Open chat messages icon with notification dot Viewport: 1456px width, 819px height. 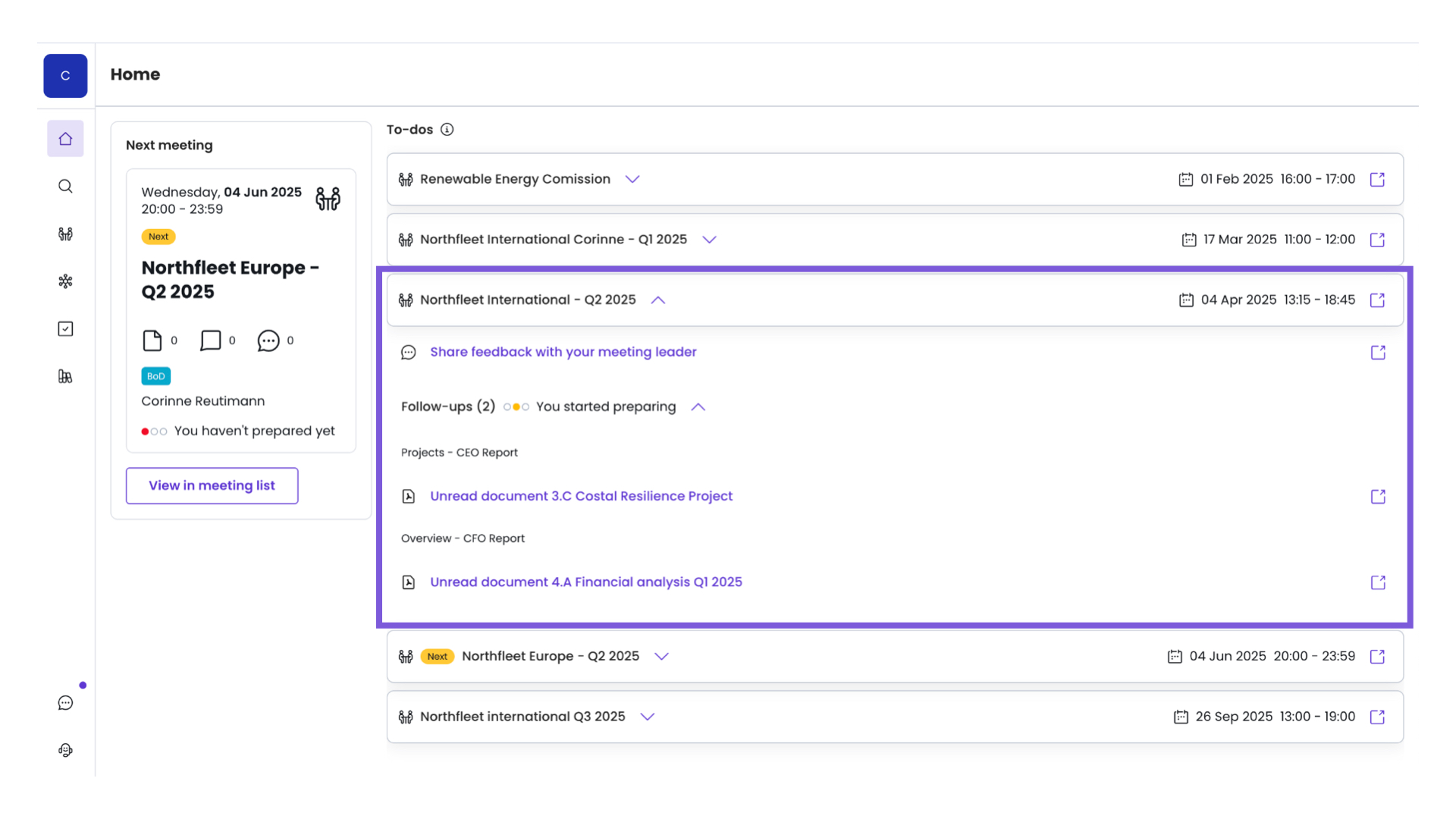(x=65, y=703)
